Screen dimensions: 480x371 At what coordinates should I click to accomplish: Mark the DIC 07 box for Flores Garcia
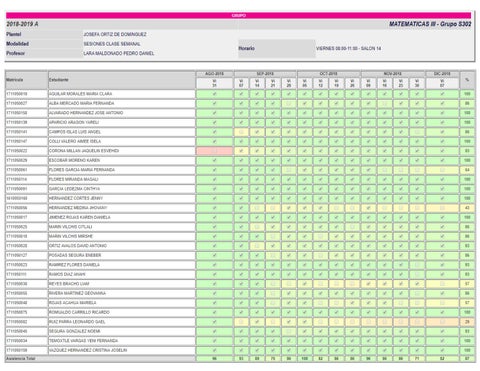[x=442, y=170]
